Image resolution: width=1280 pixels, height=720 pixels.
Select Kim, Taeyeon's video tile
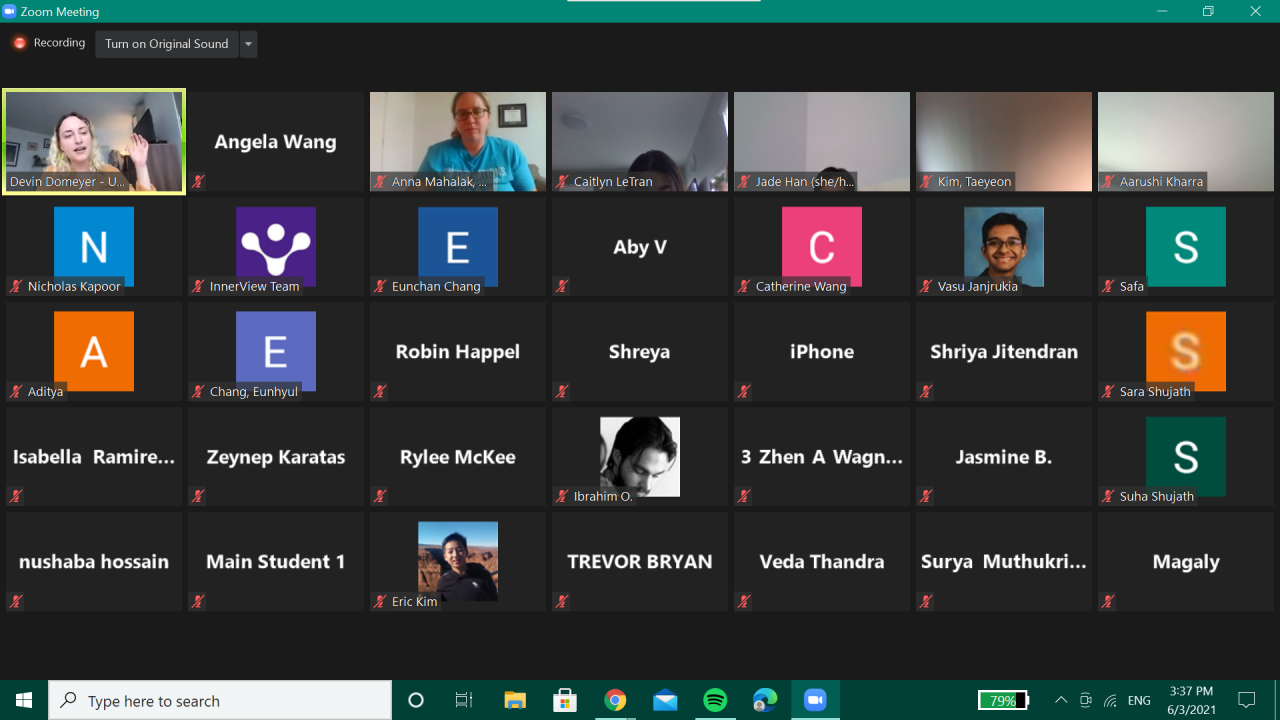[x=1004, y=141]
